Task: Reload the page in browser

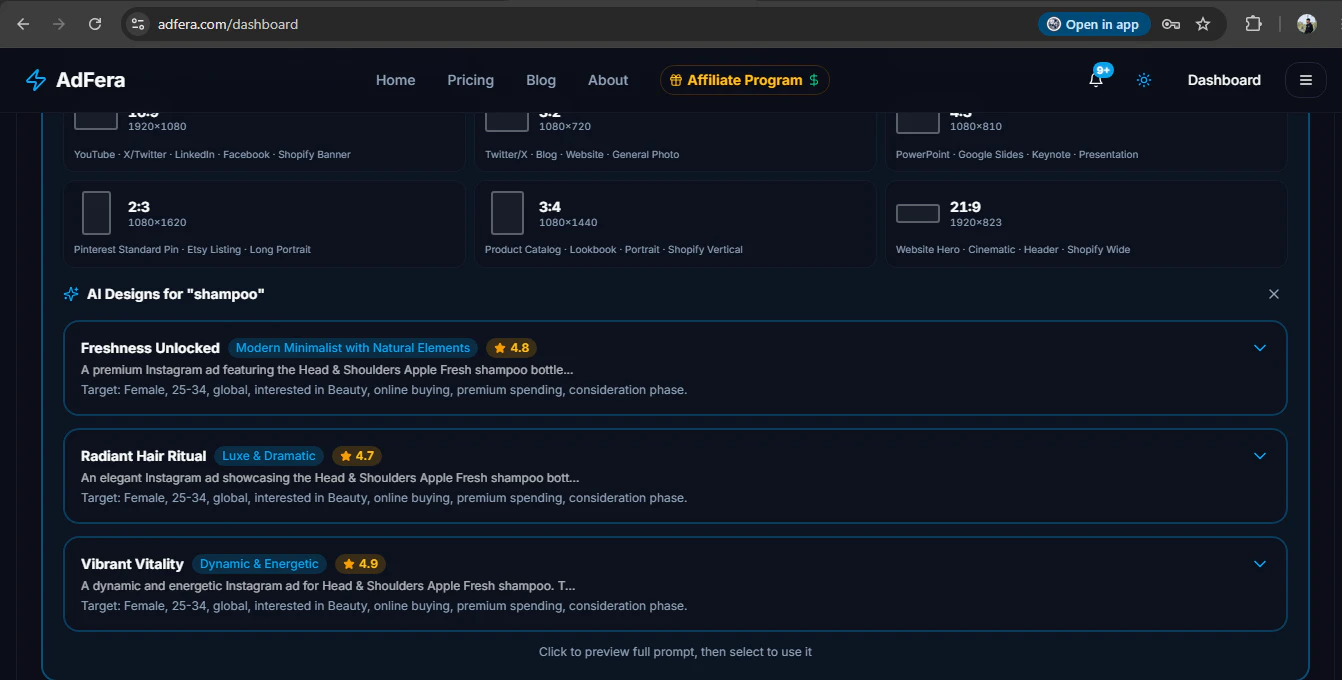Action: click(95, 24)
